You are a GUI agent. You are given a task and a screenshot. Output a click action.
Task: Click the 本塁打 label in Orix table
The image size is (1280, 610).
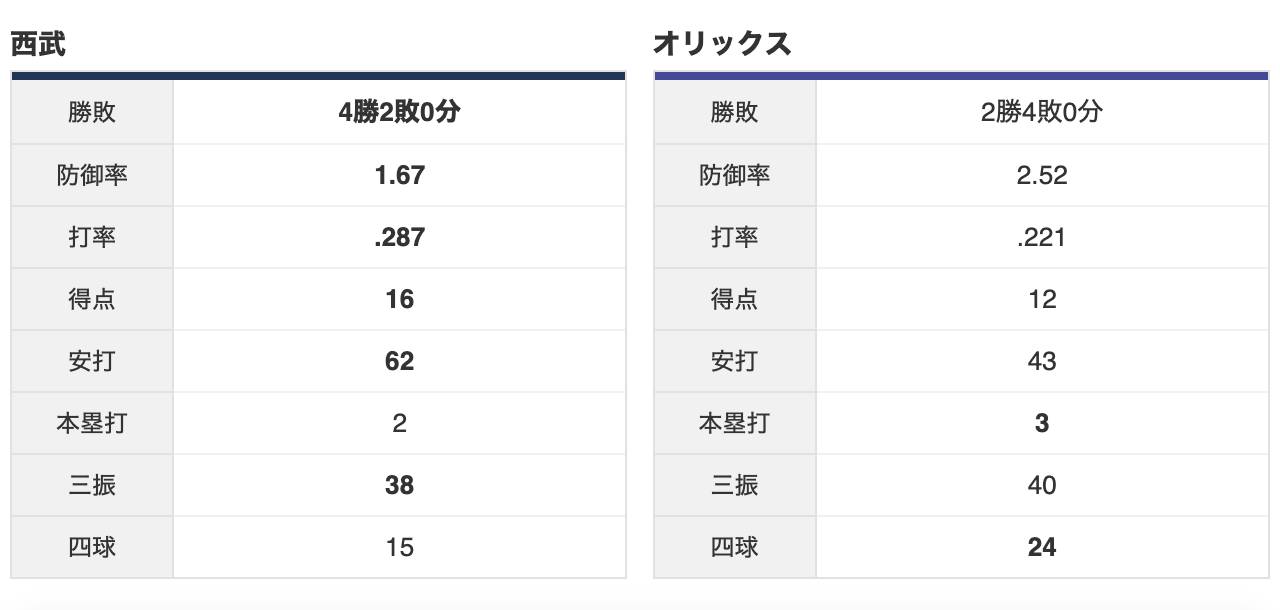734,423
